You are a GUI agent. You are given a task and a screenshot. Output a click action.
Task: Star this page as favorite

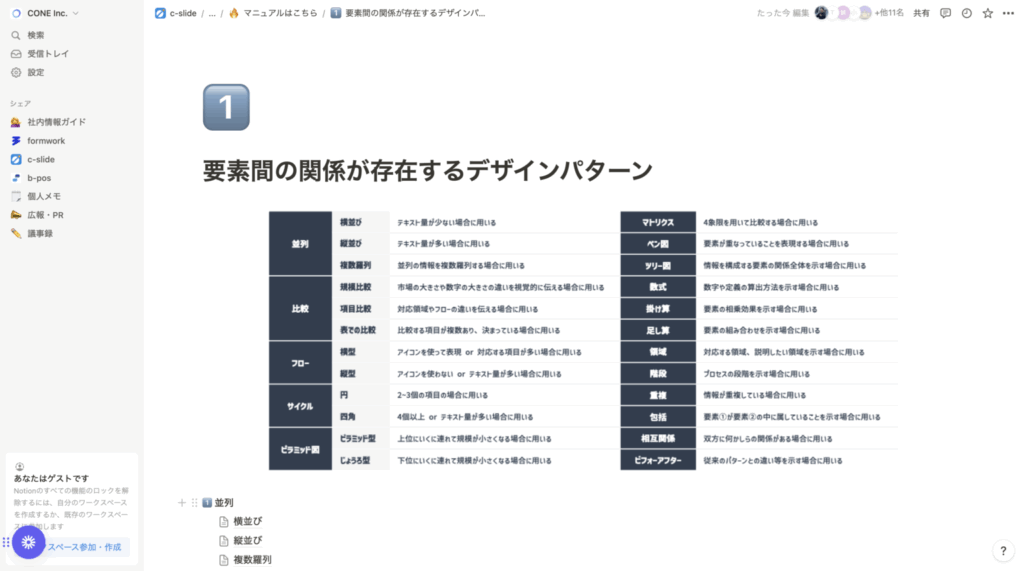988,13
